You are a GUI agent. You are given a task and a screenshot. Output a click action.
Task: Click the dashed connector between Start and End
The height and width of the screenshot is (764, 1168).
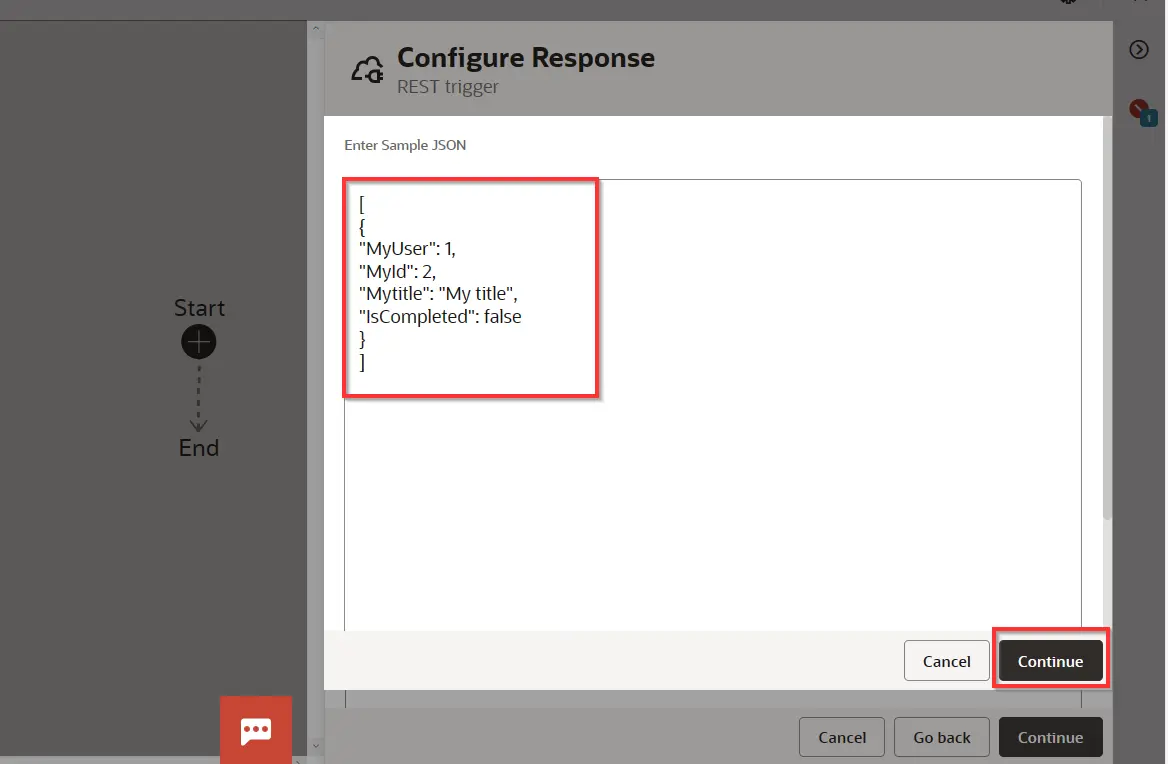pos(199,395)
